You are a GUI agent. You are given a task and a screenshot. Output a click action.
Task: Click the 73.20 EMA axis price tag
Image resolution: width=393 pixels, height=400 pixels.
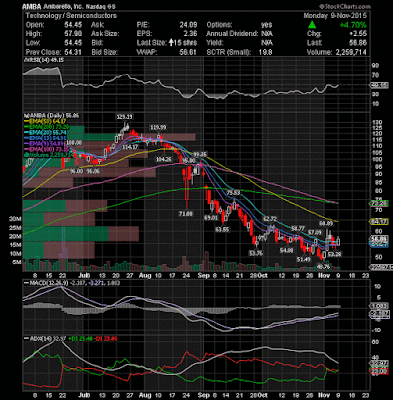(x=379, y=204)
